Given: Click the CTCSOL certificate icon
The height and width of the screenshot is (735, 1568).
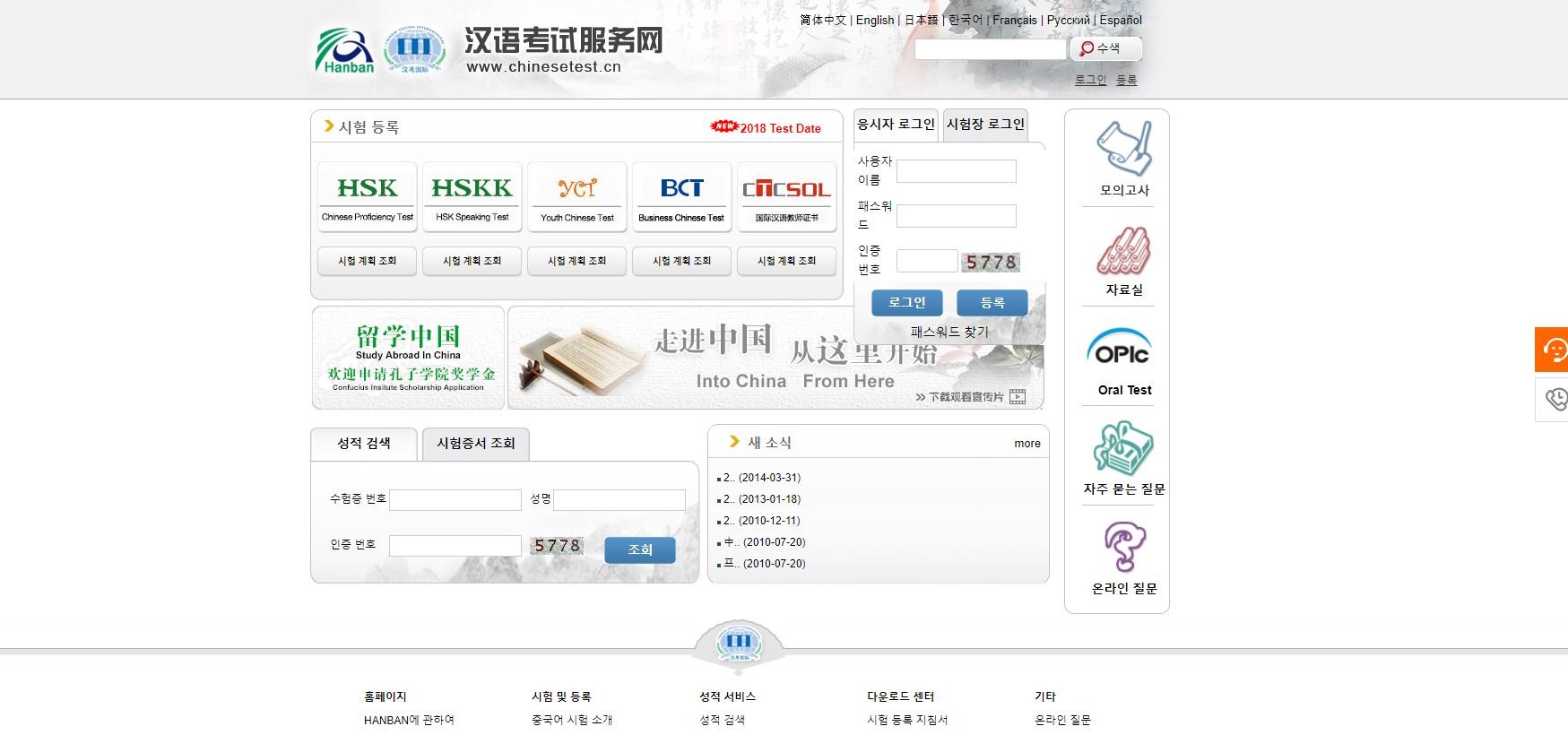Looking at the screenshot, I should point(786,196).
